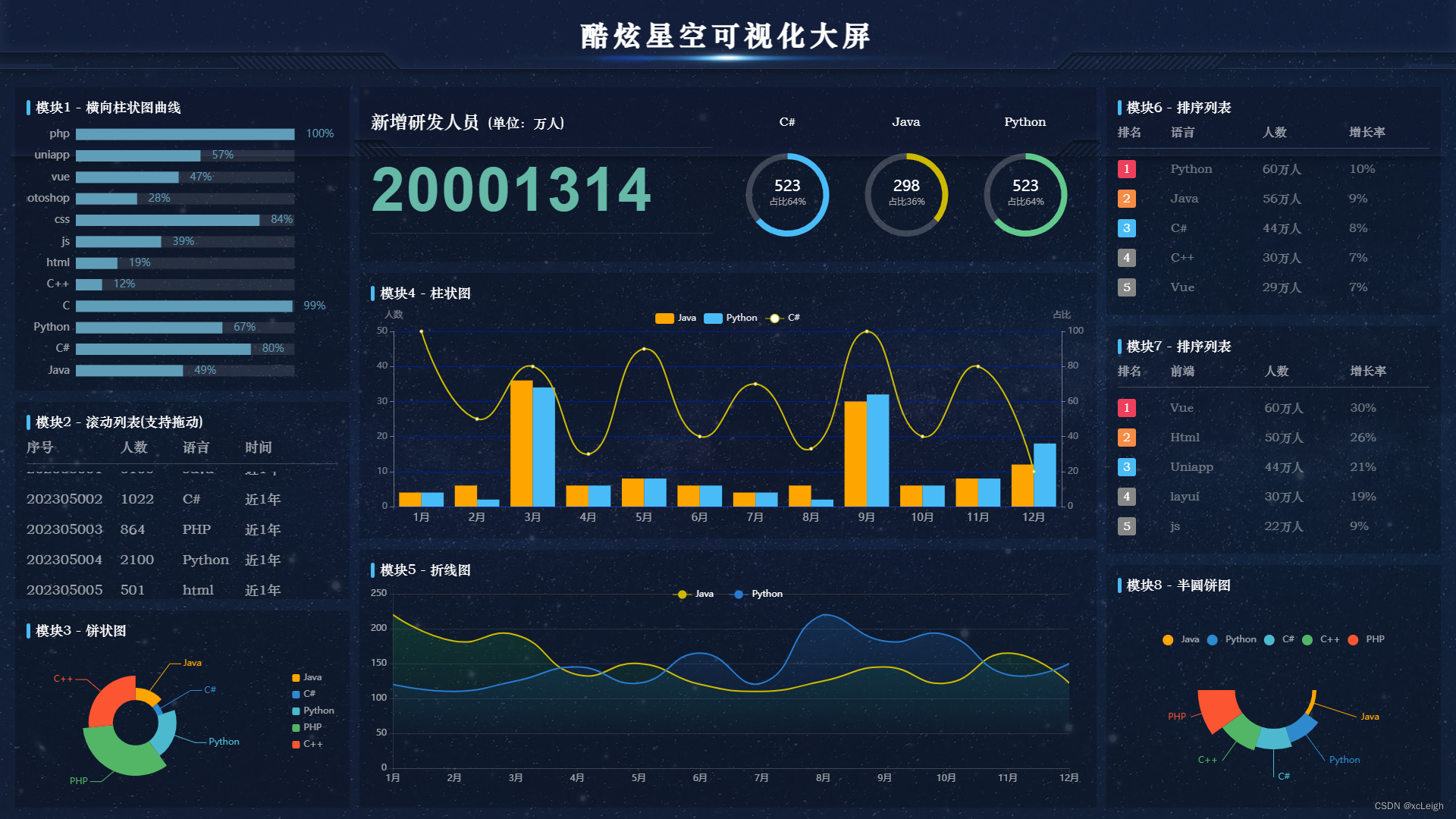
Task: Click the Uniapp entry in 模块7 排序列表
Action: pos(1191,467)
